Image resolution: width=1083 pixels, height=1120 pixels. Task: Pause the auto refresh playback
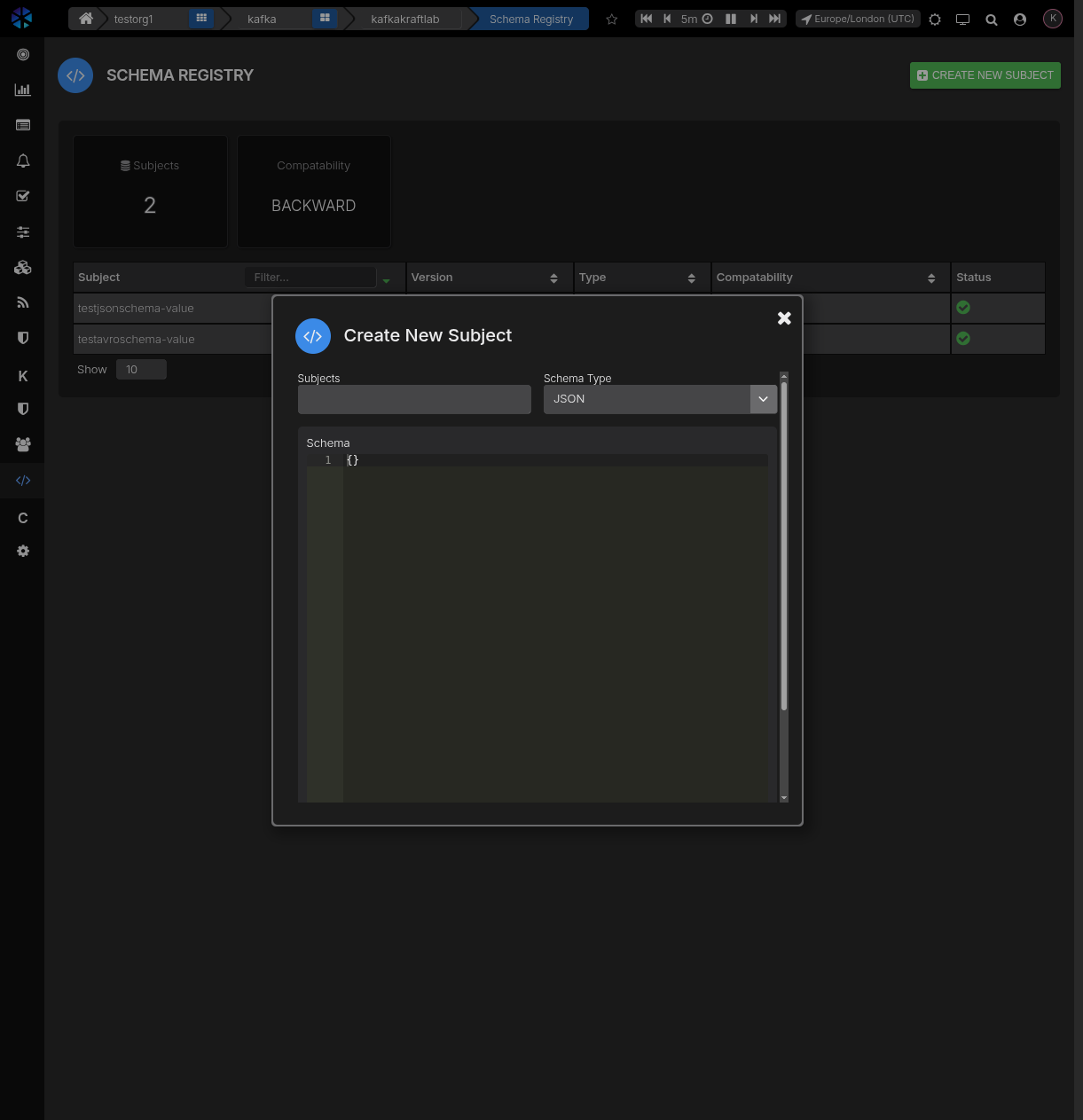click(731, 19)
